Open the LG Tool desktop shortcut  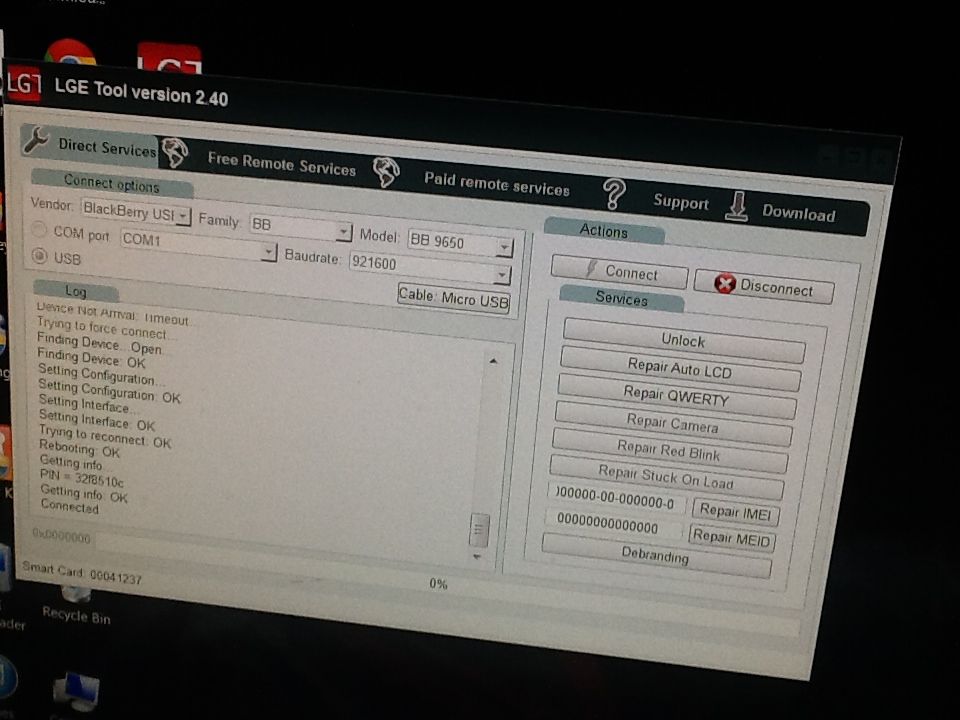[170, 58]
